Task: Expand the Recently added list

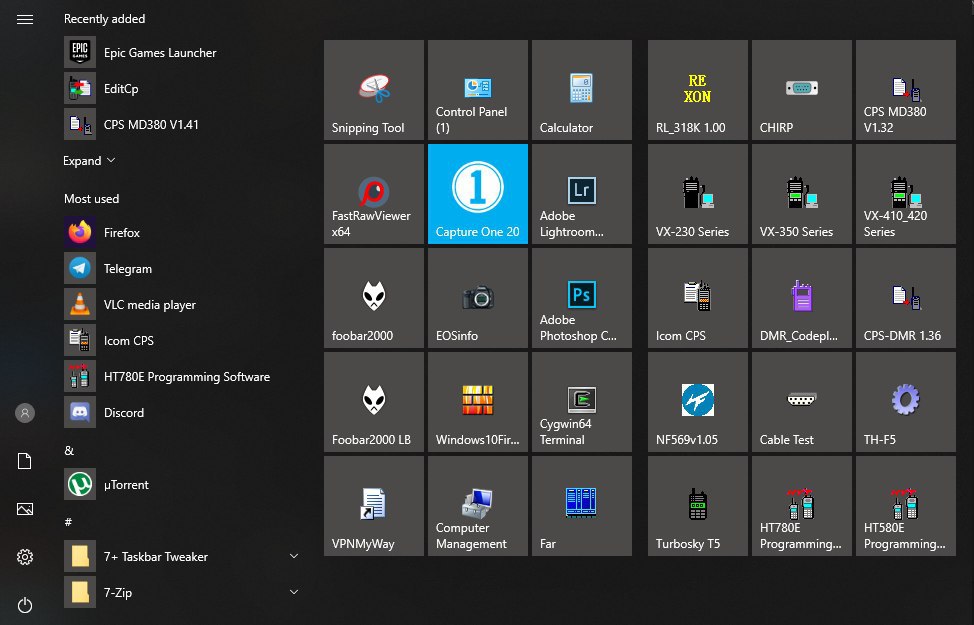Action: (x=89, y=161)
